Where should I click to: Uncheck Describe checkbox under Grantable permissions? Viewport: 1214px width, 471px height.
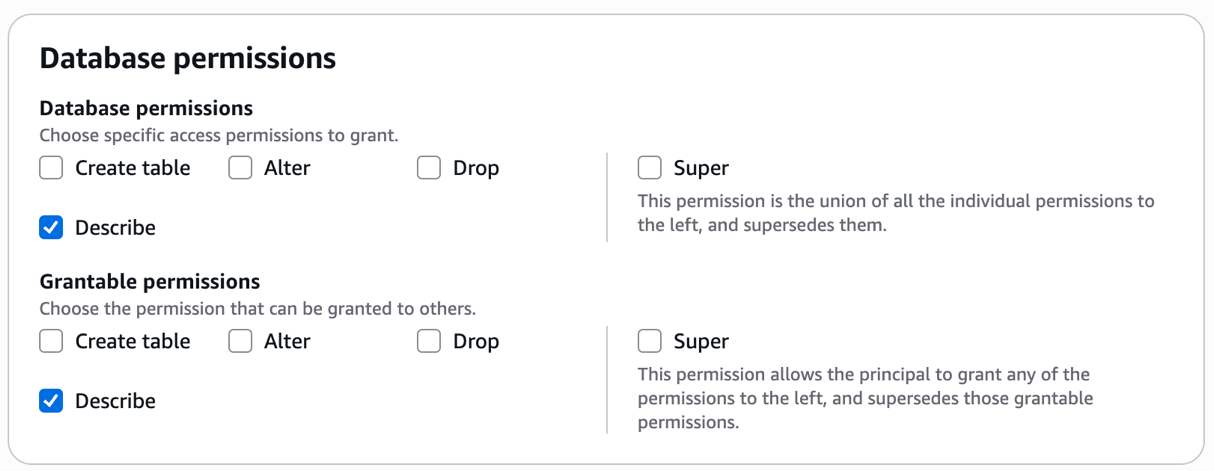click(51, 401)
